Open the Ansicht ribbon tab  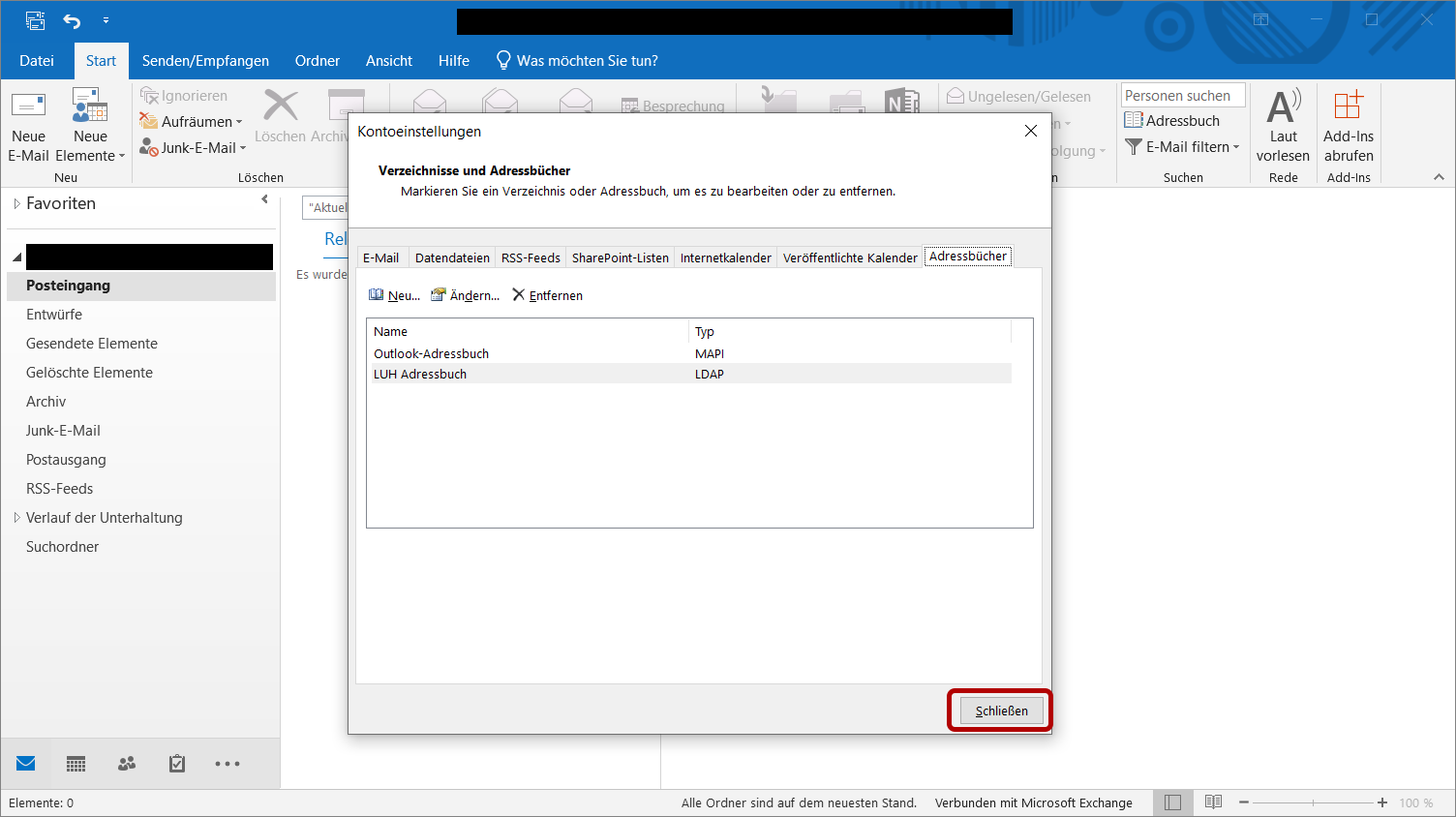point(389,61)
